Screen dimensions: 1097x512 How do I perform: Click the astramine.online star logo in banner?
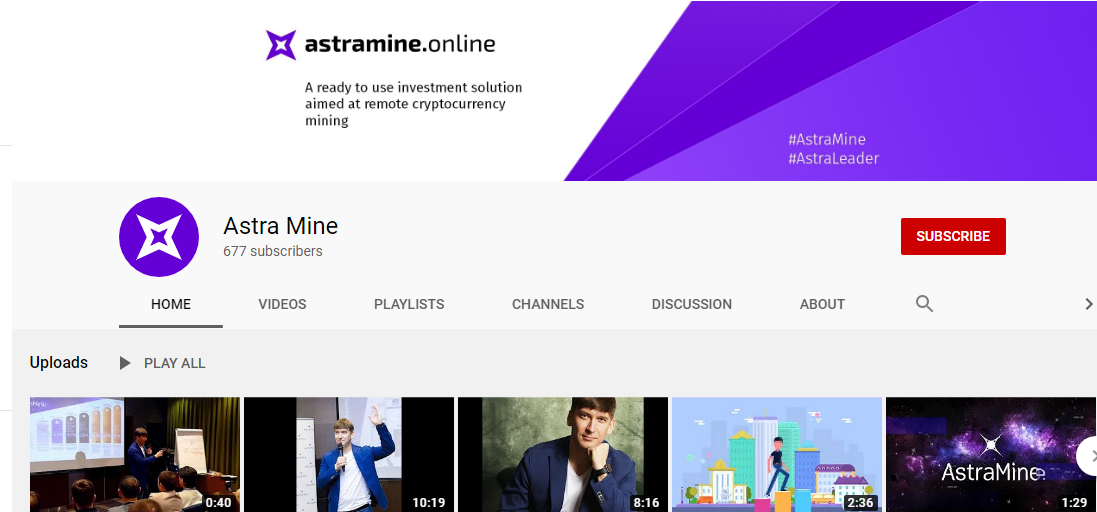point(281,45)
